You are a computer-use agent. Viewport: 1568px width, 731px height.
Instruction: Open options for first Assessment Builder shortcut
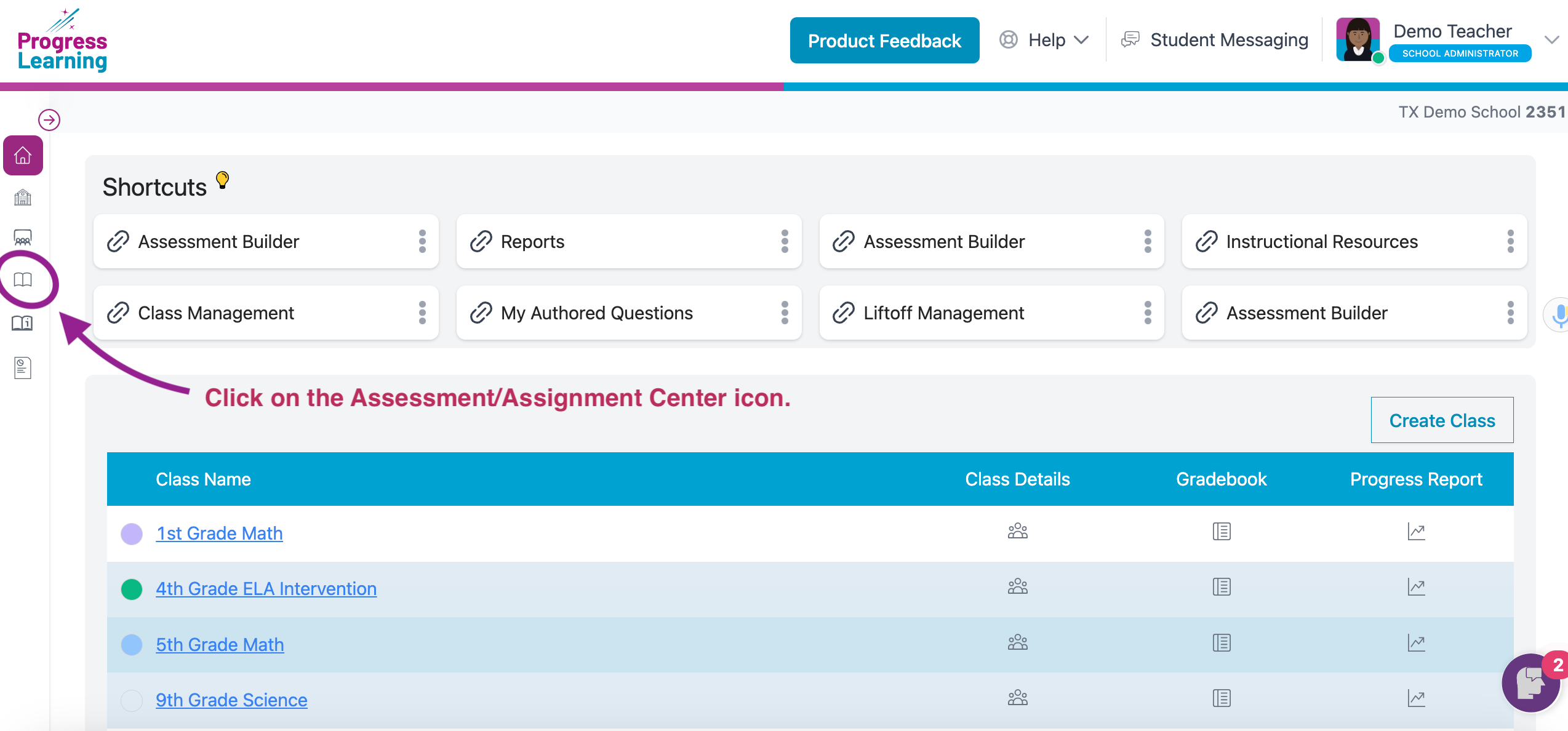point(422,241)
